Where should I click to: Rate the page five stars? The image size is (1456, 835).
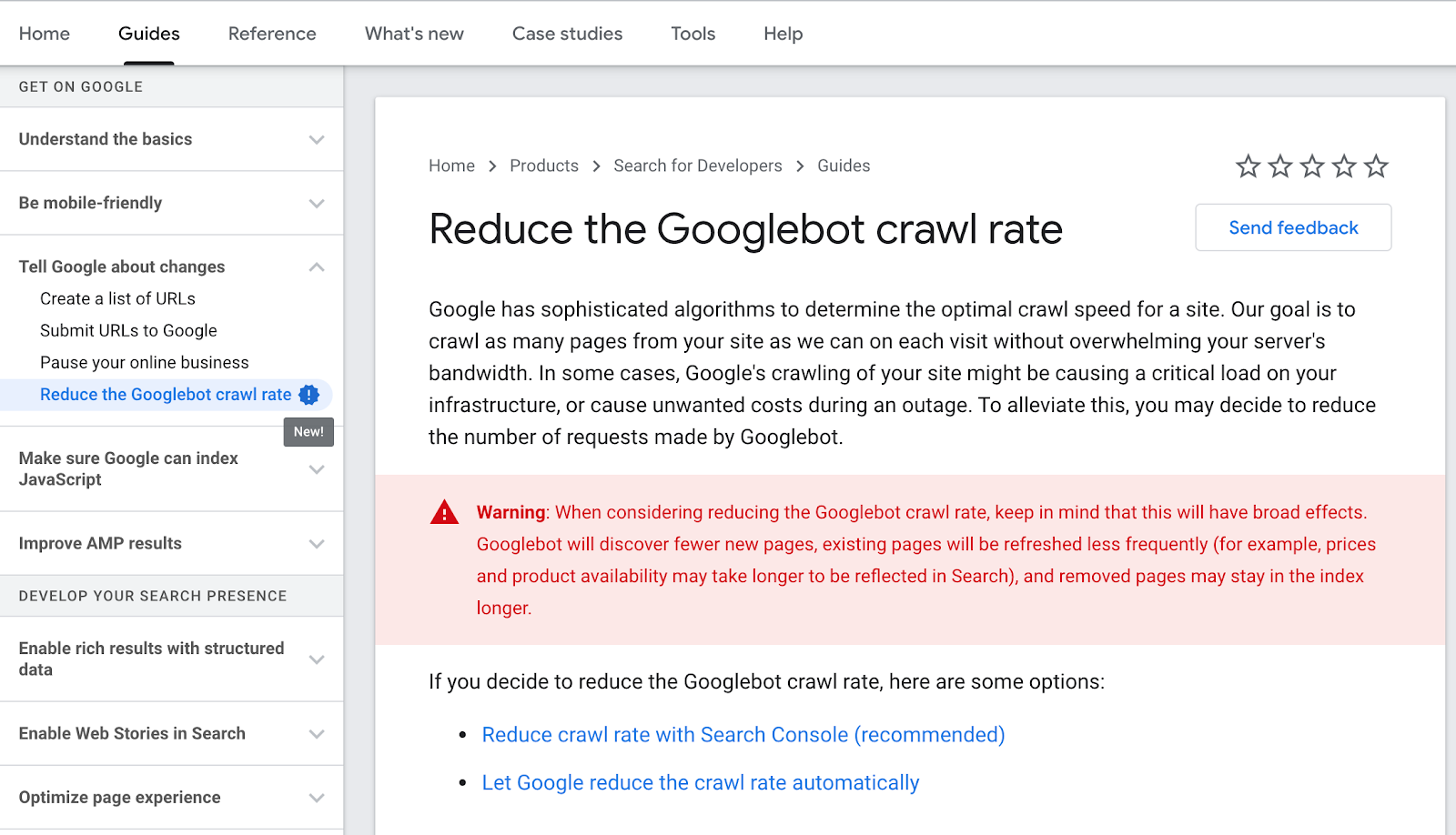pyautogui.click(x=1376, y=166)
